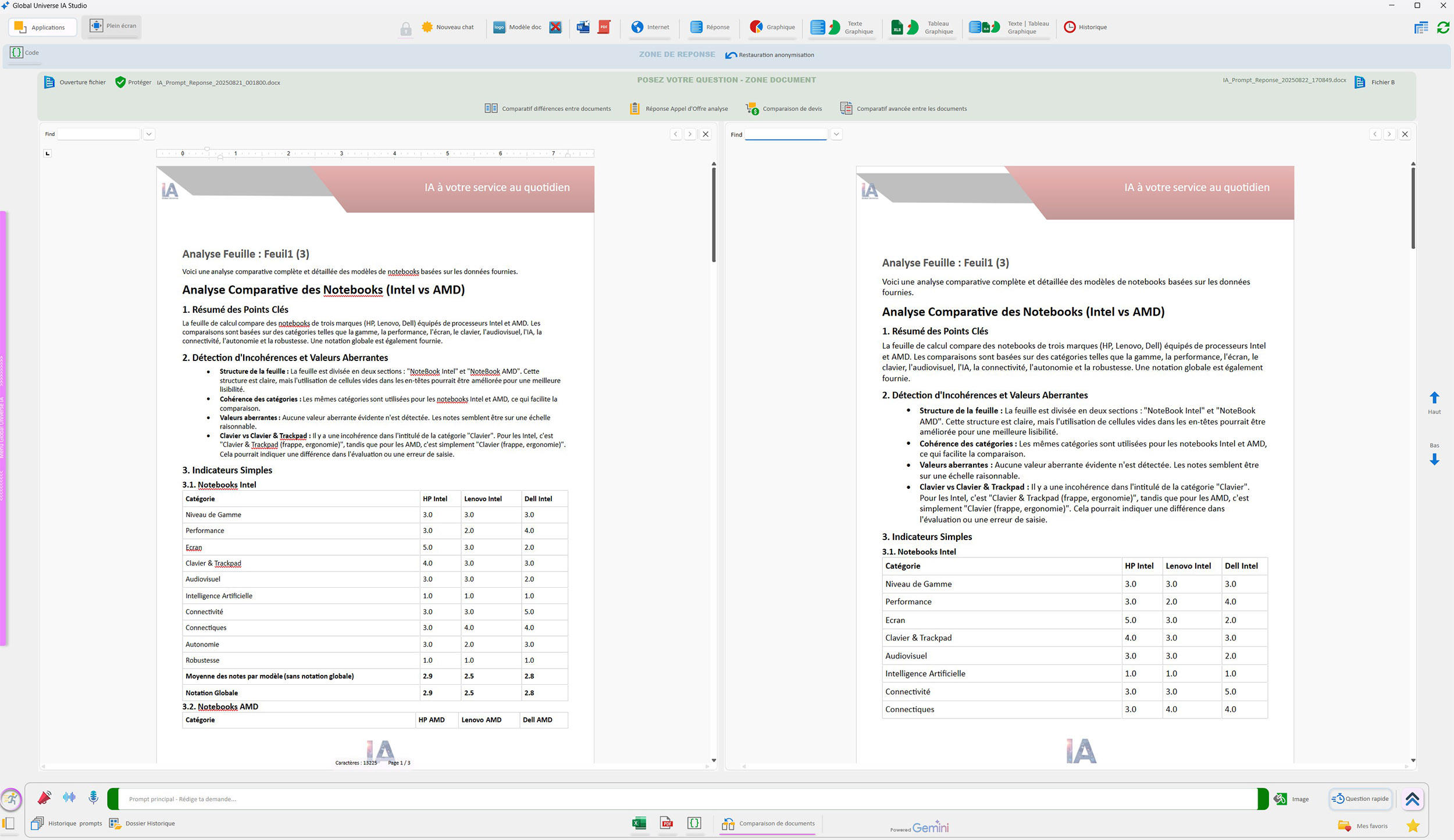This screenshot has height=840, width=1454.
Task: Click the red megaphone icon
Action: pyautogui.click(x=44, y=797)
